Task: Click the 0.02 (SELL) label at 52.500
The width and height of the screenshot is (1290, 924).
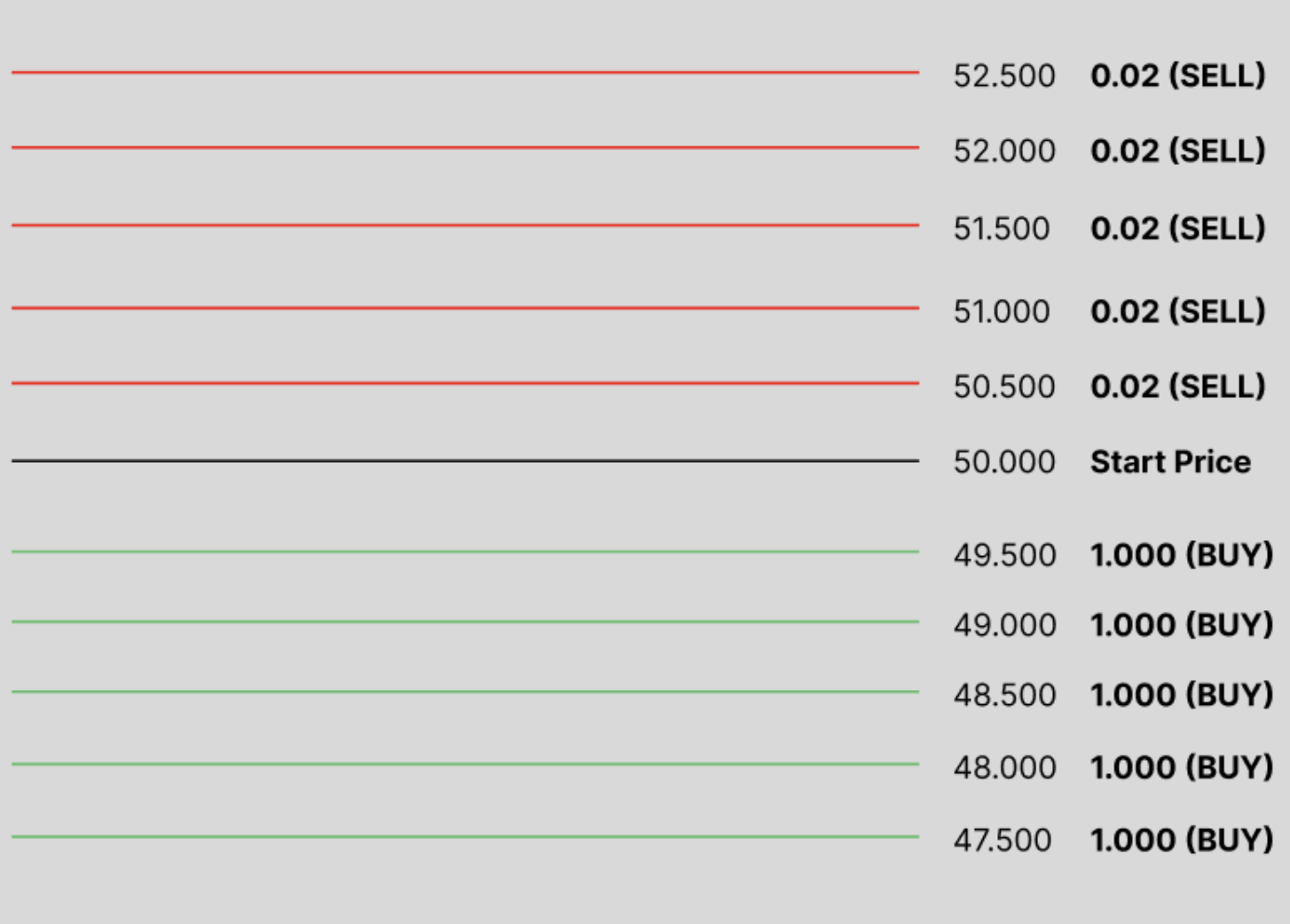Action: point(1177,76)
